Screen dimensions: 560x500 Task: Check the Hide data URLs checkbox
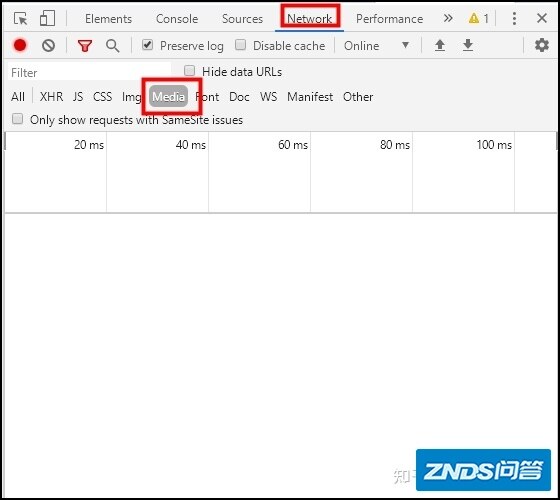tap(189, 71)
